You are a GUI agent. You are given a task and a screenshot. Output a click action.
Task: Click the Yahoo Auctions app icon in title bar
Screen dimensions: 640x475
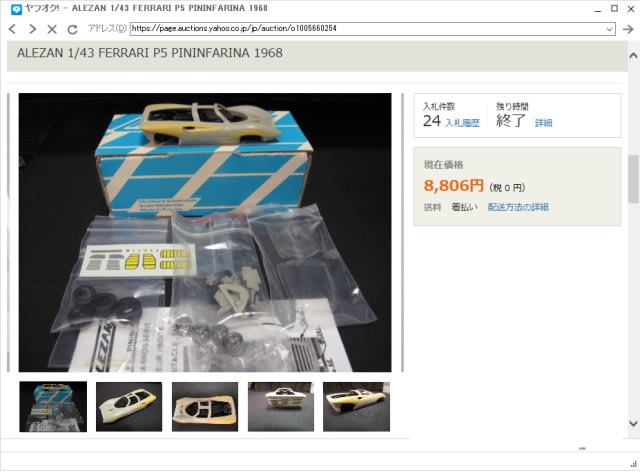tap(16, 9)
